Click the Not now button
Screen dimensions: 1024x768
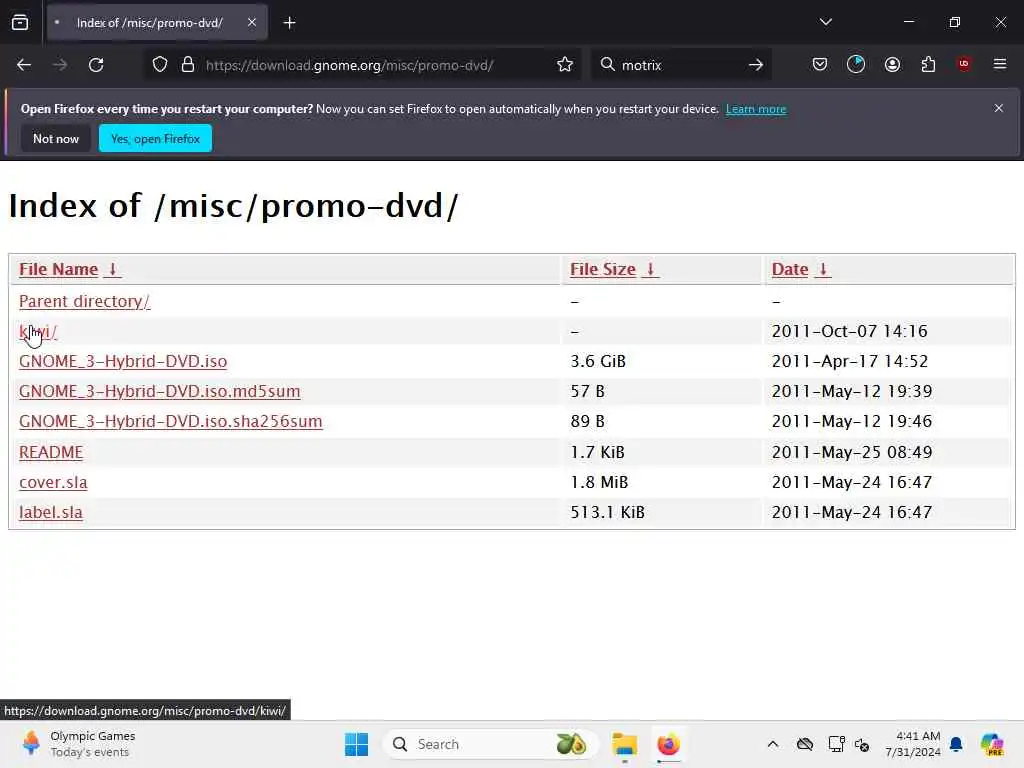[x=56, y=138]
